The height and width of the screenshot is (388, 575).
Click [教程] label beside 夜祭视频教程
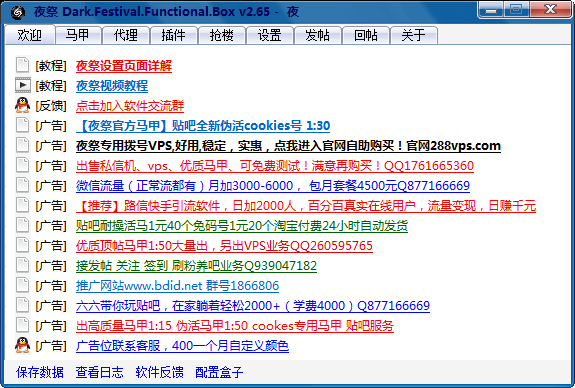51,86
